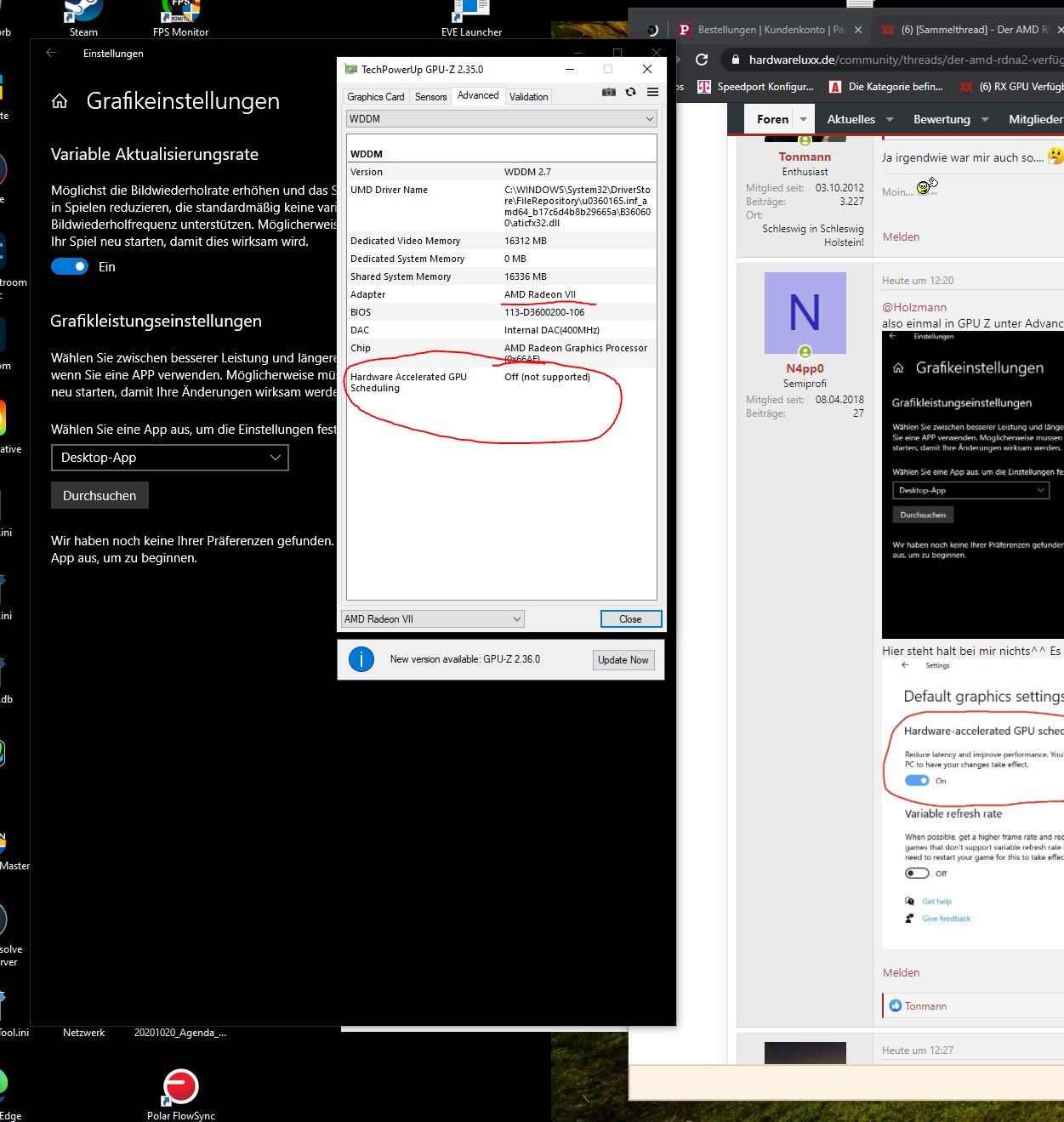Open the (6) RX GPU Verfügb bookmark
This screenshot has width=1064, height=1122.
tap(1011, 86)
